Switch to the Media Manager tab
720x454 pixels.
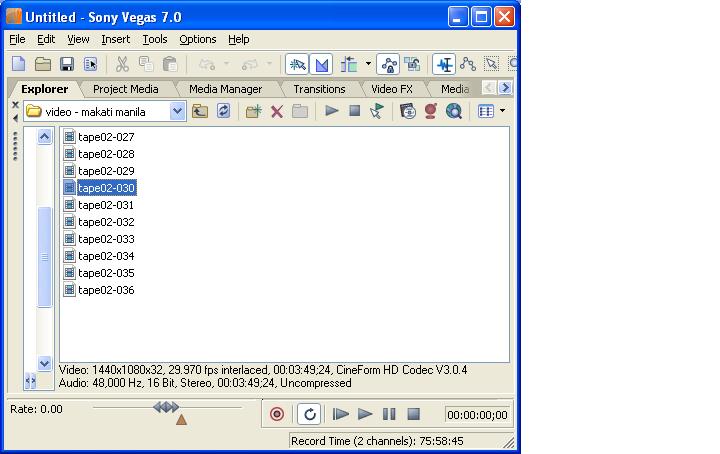point(225,89)
